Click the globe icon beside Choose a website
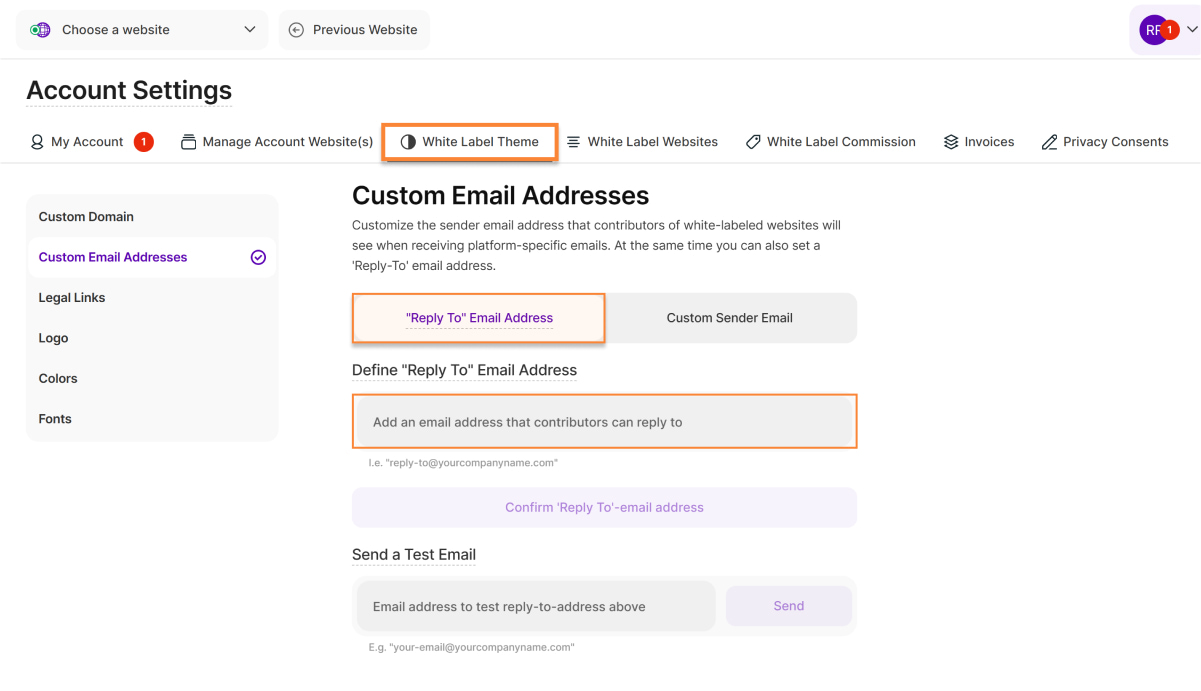Image resolution: width=1201 pixels, height=691 pixels. [40, 30]
